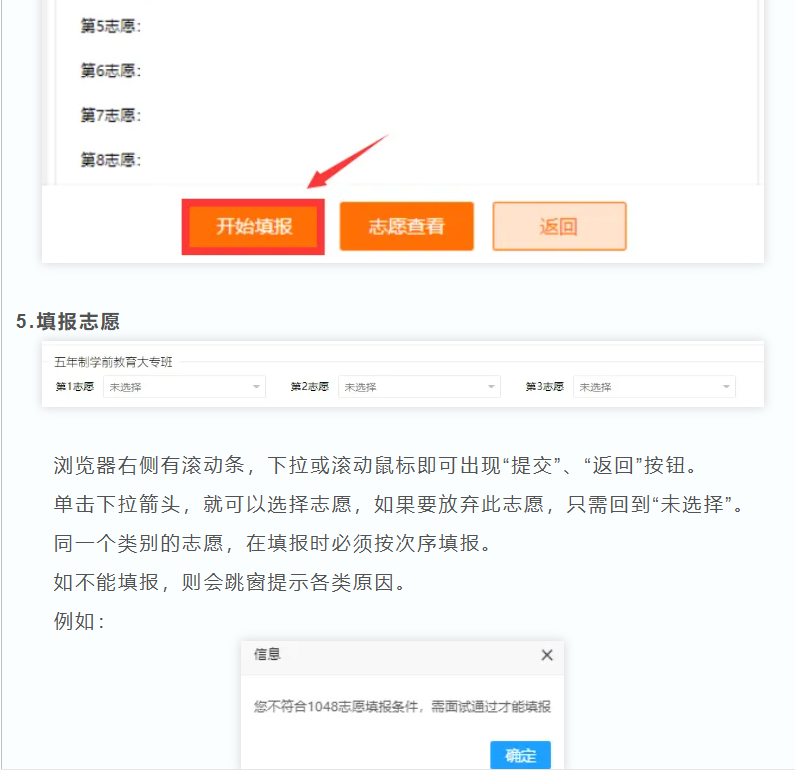
Task: Click the 5.填报志愿 section heading
Action: 68,321
